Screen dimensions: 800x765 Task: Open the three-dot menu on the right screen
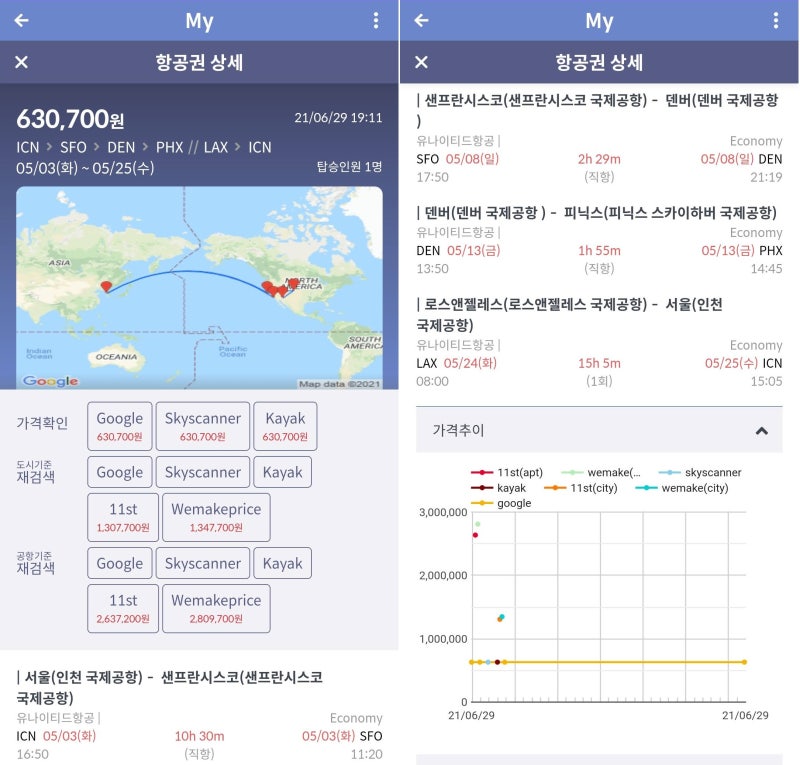point(776,20)
